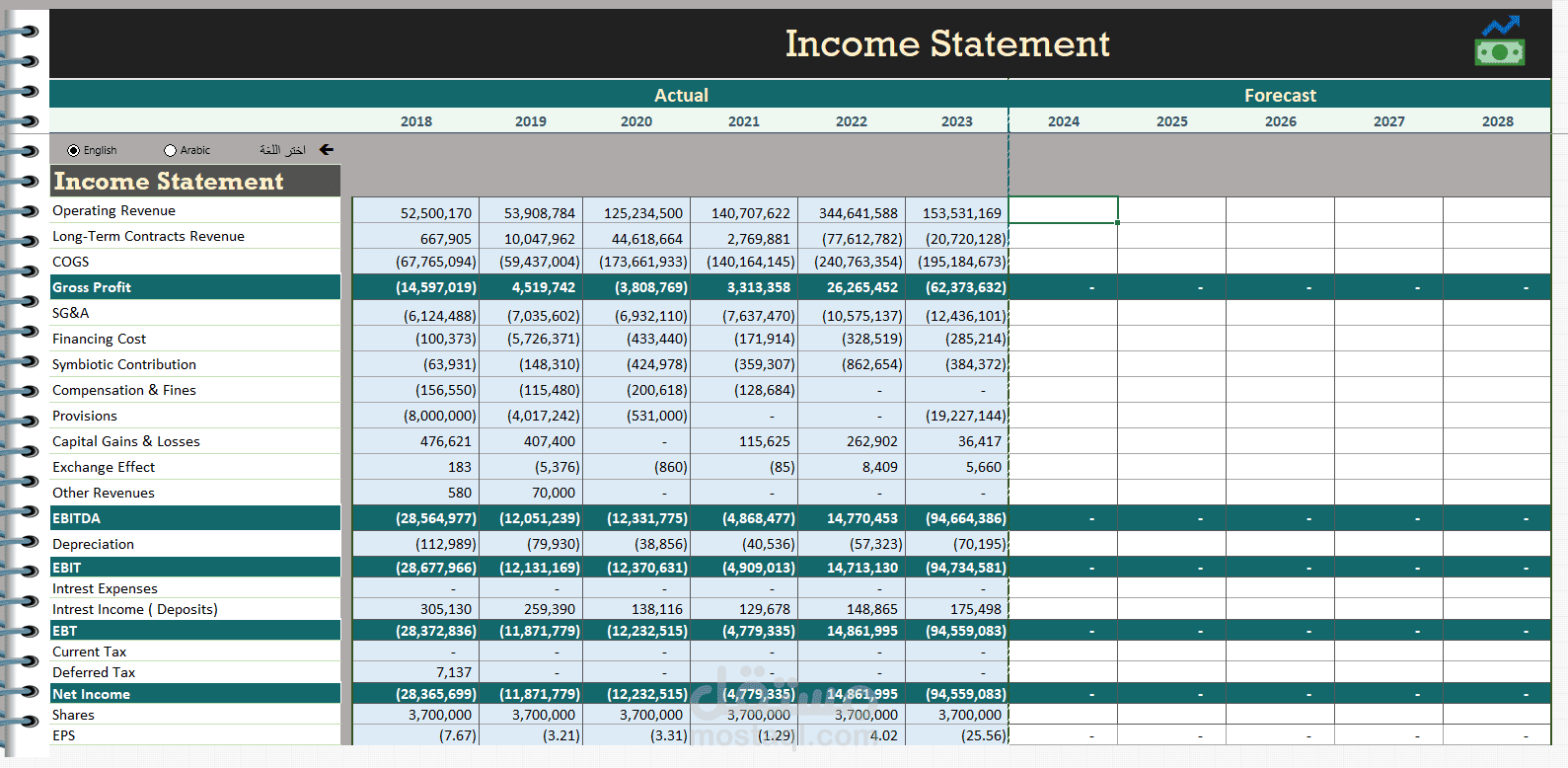Click the back arrow next to language selector

327,150
